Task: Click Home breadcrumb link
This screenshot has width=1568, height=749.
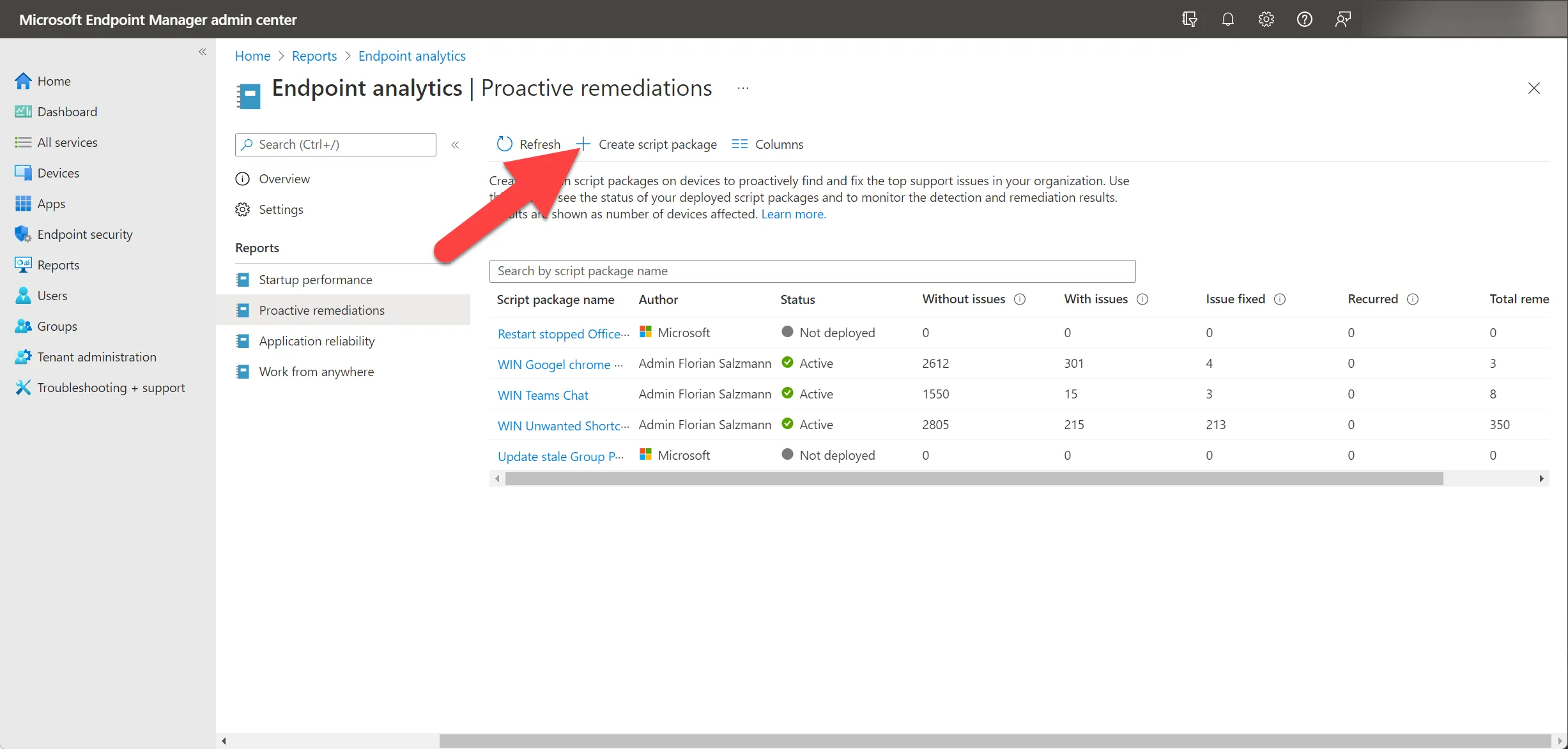Action: (252, 56)
